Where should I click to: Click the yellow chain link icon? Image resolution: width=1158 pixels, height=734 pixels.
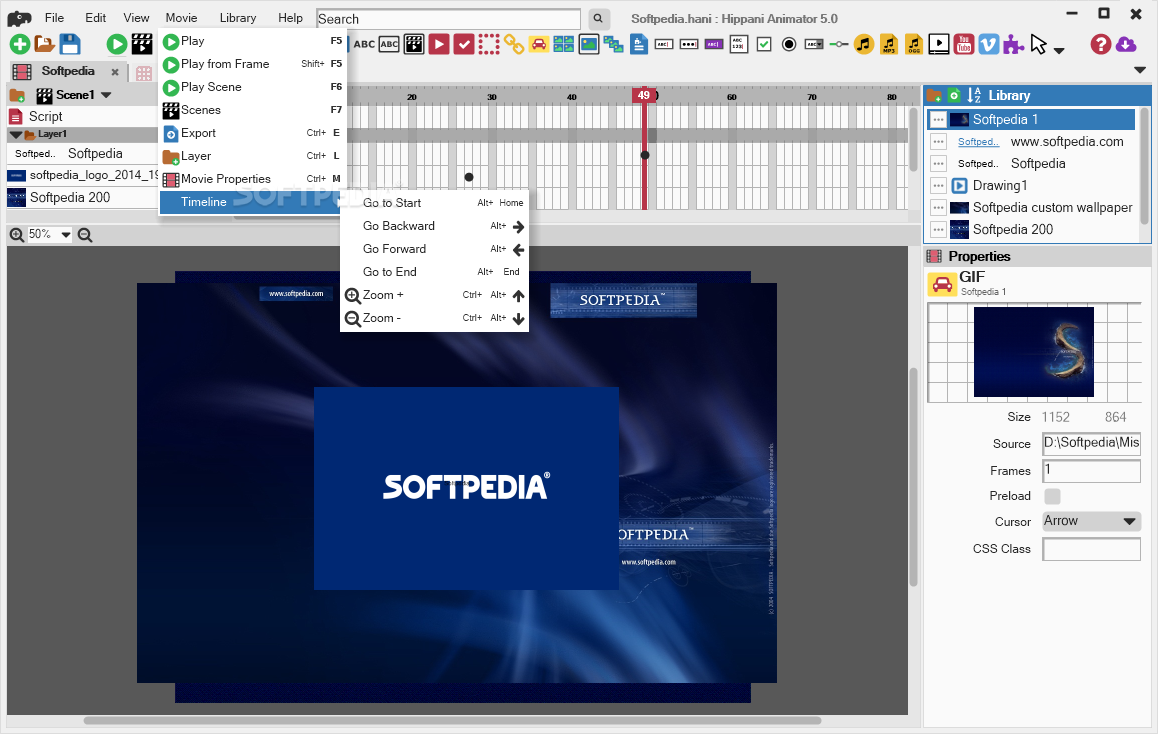click(x=514, y=44)
